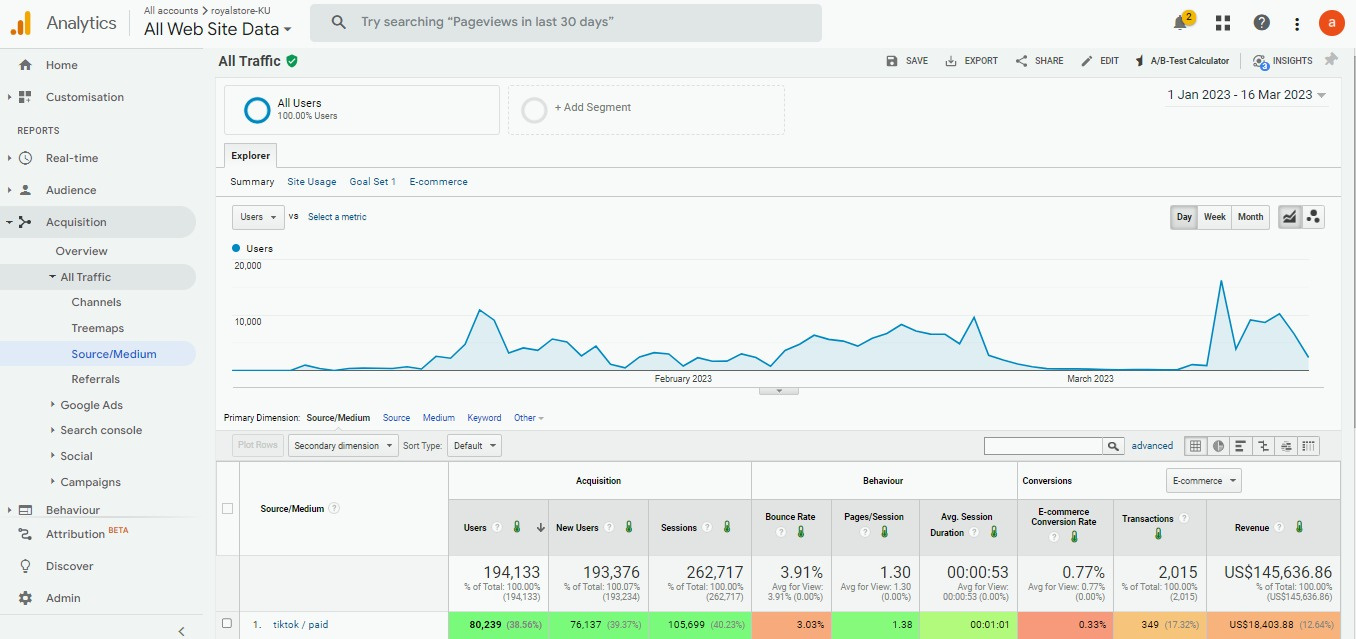
Task: Export the report
Action: point(971,61)
